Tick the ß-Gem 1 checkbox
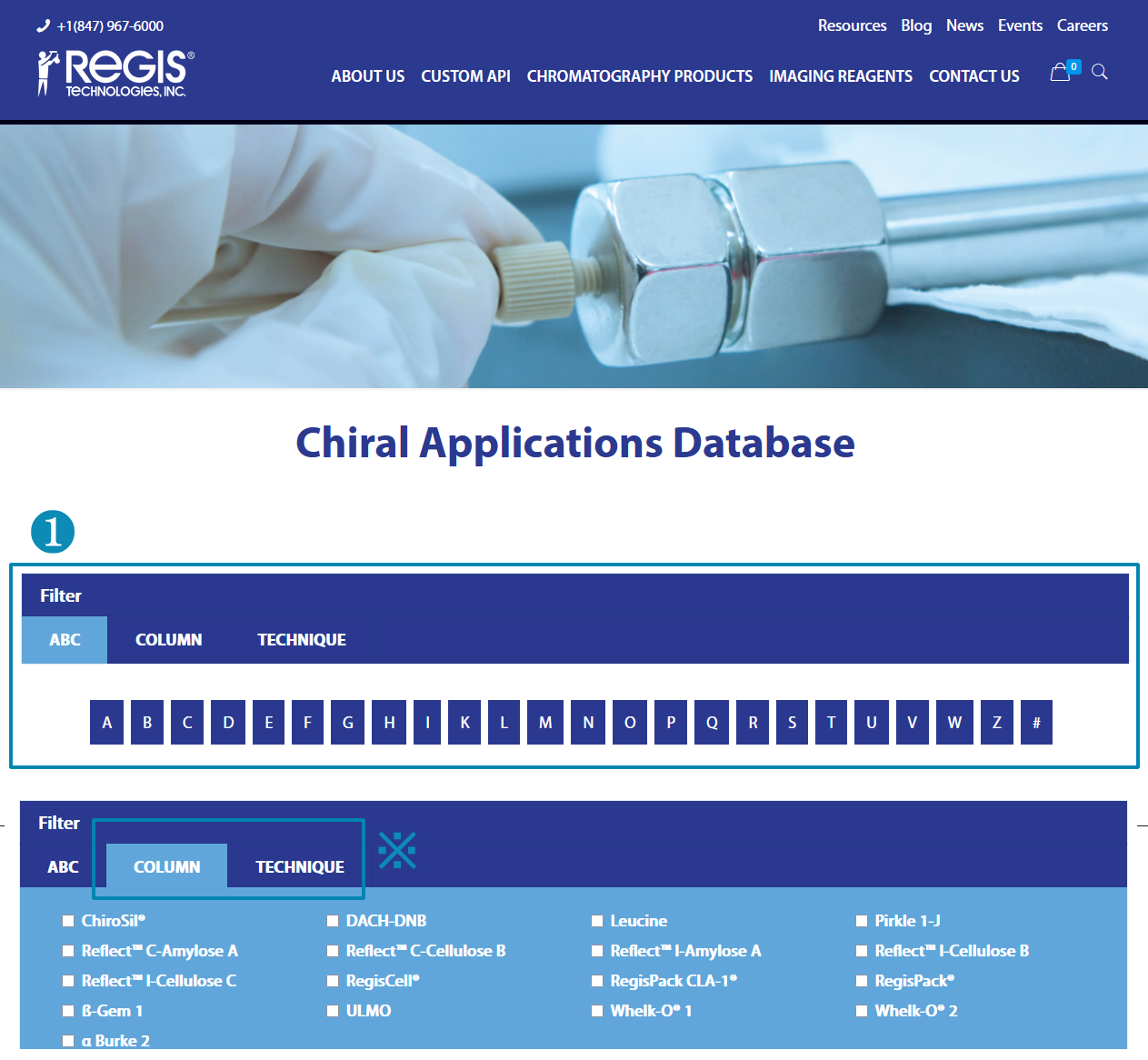Viewport: 1148px width, 1060px height. click(68, 1011)
